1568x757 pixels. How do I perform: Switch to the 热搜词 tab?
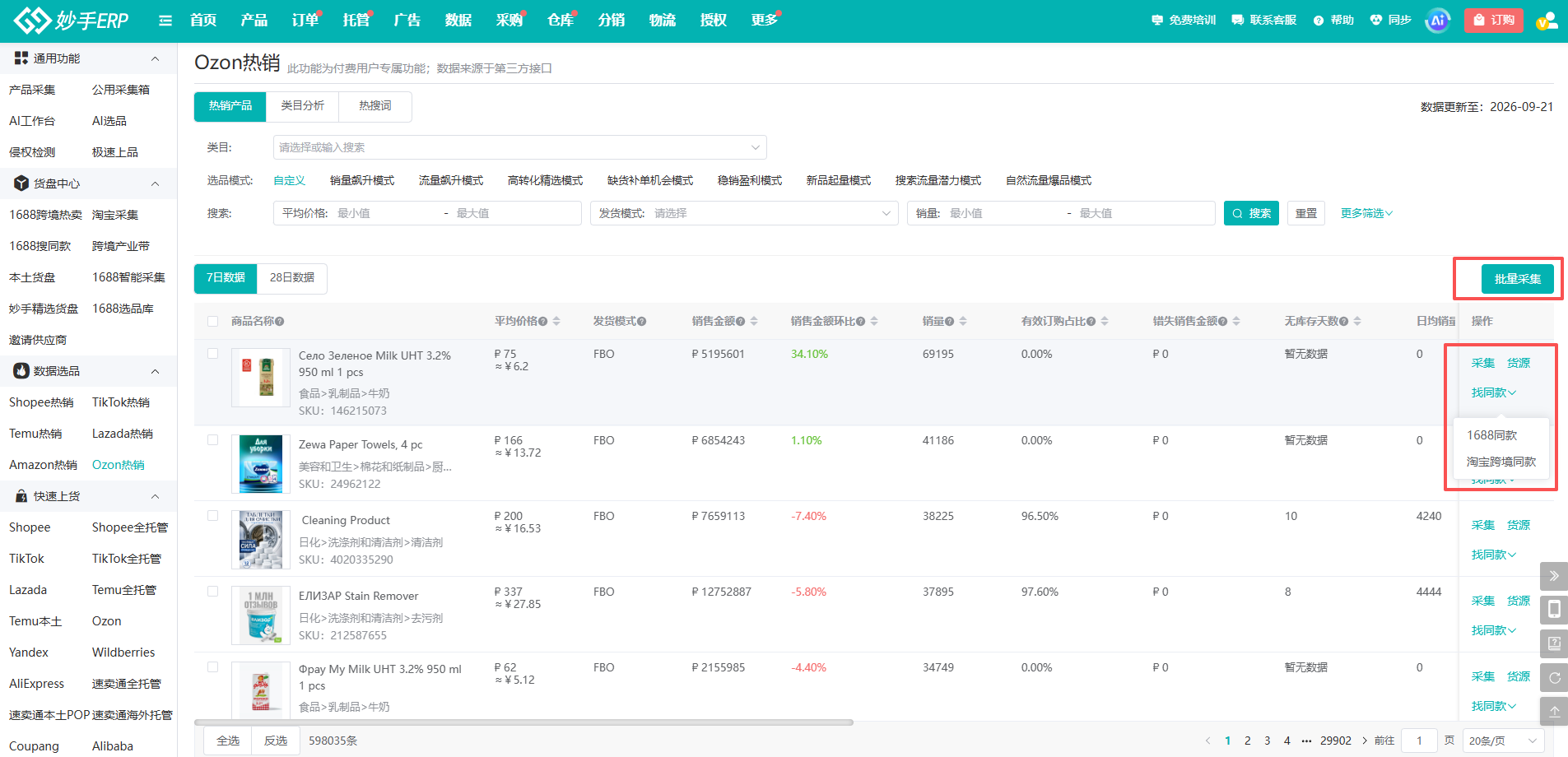(375, 106)
